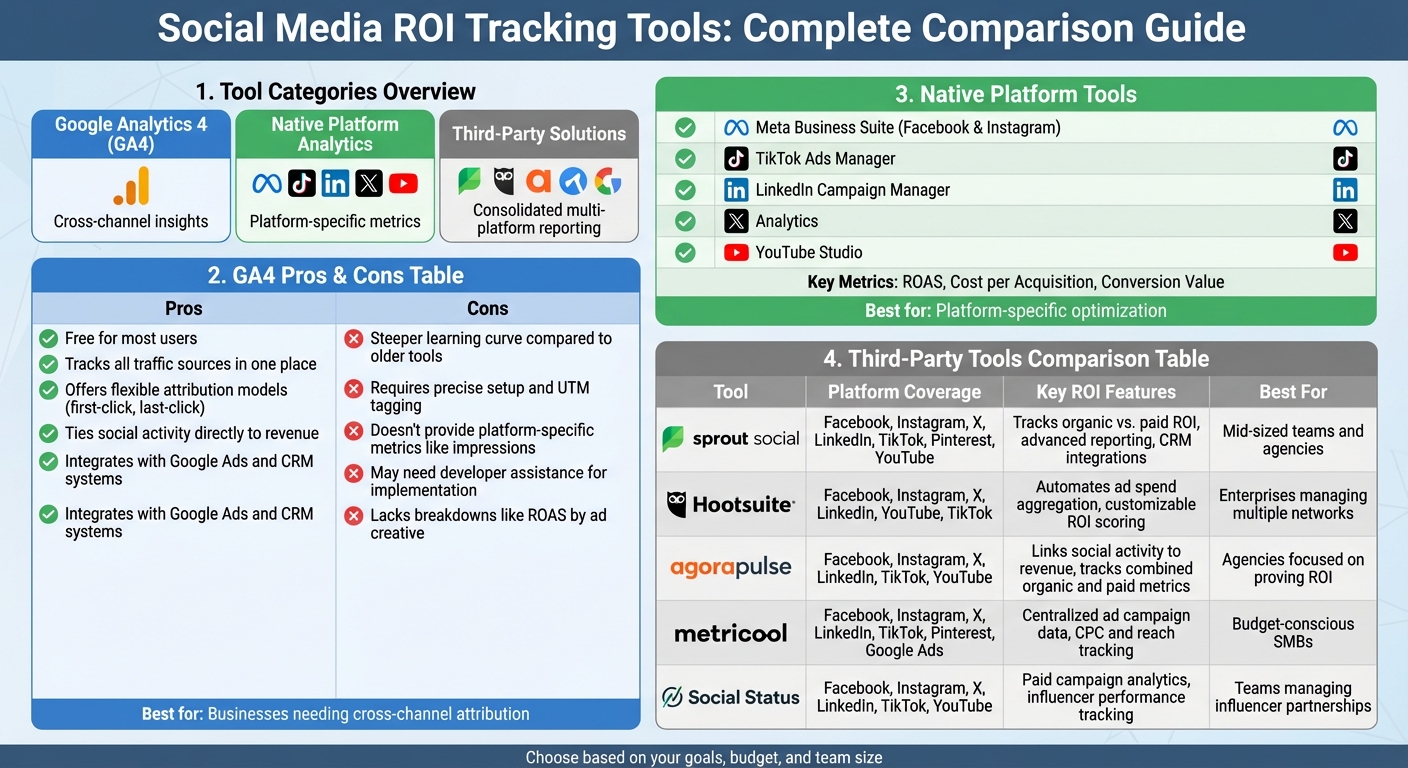Image resolution: width=1408 pixels, height=768 pixels.
Task: Click the "Choose based on your goals" footer text
Action: (704, 758)
